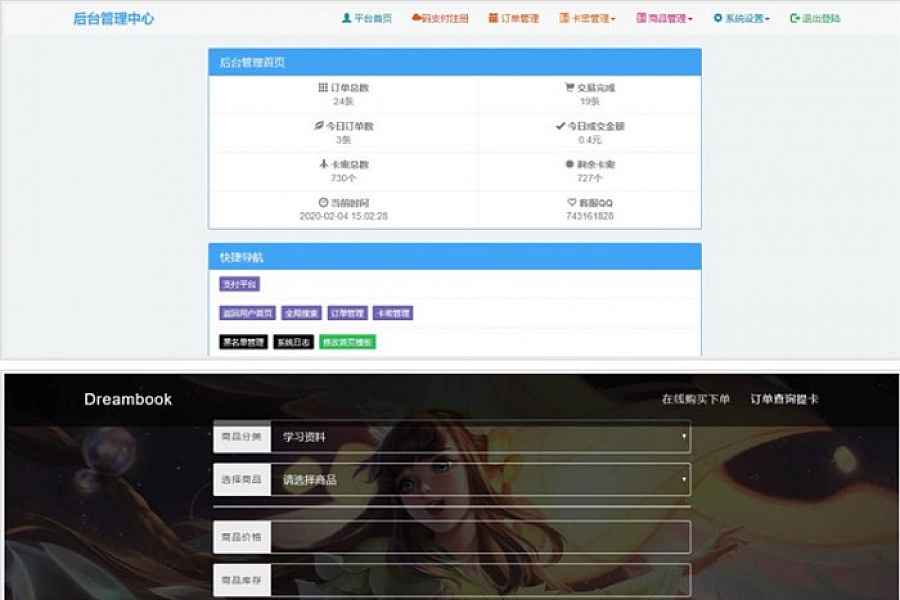The width and height of the screenshot is (900, 600).
Task: Click the 商品库存 input field
Action: coord(481,580)
